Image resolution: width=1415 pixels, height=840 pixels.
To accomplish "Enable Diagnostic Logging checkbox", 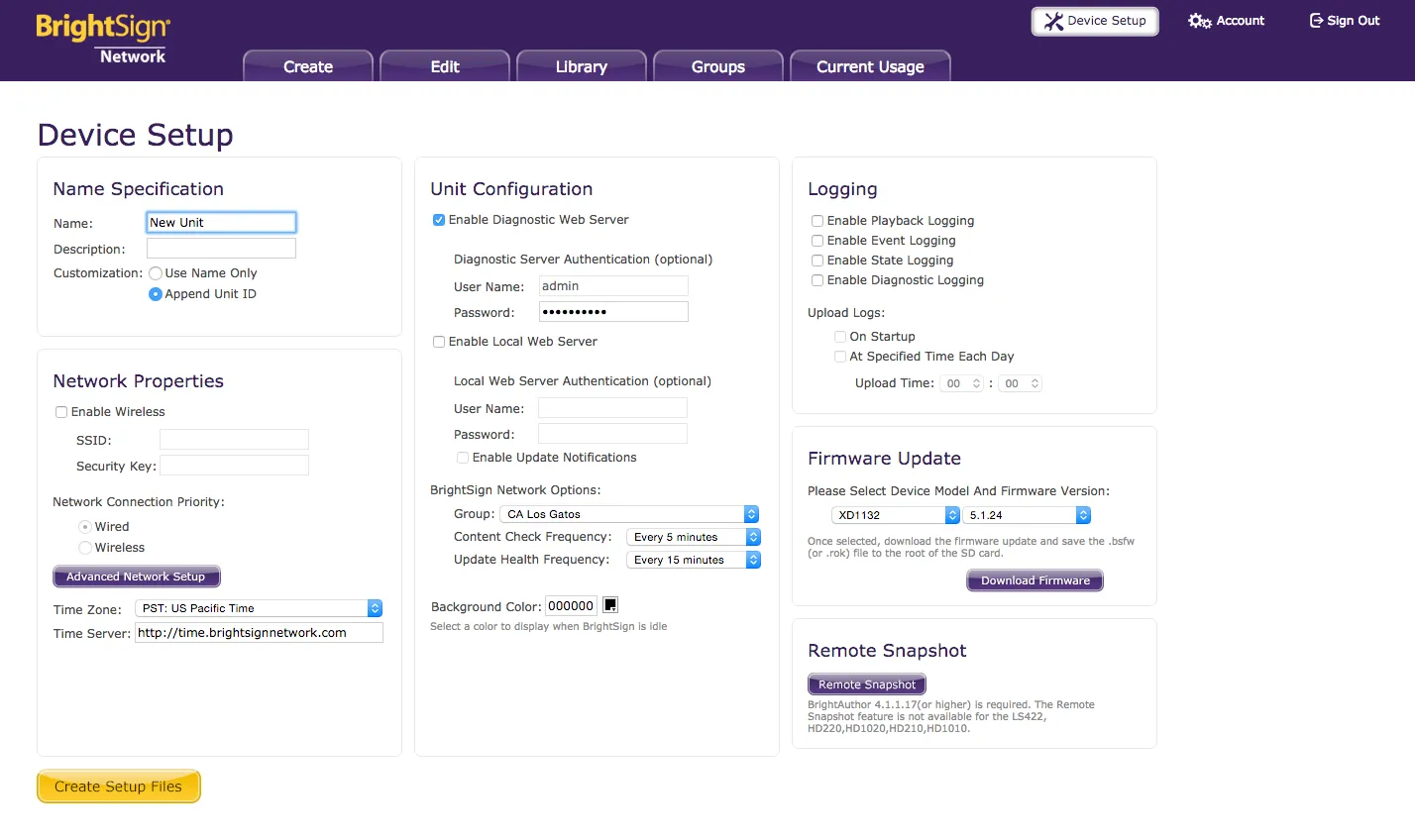I will click(817, 280).
